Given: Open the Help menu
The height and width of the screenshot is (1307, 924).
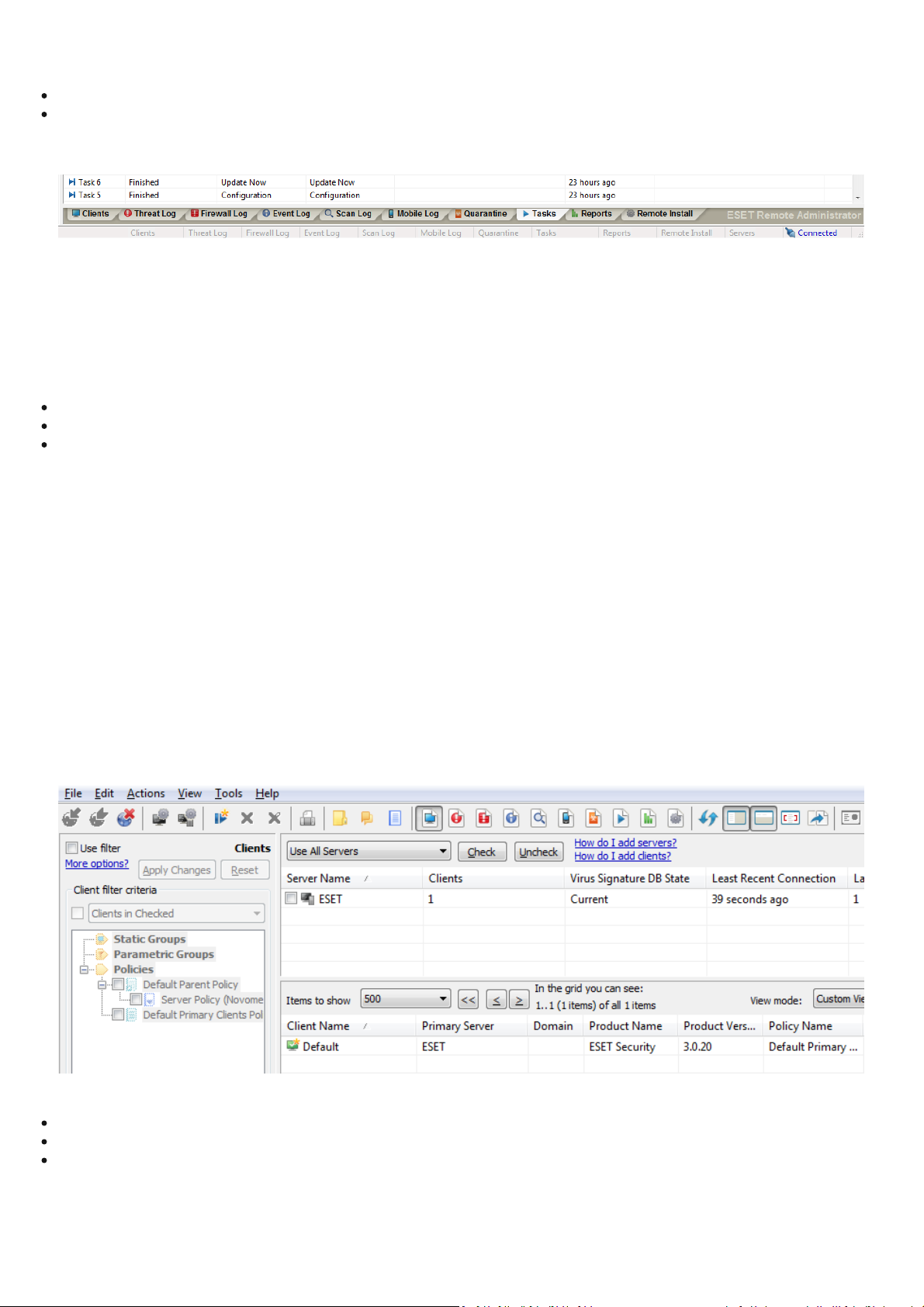Looking at the screenshot, I should (x=267, y=794).
